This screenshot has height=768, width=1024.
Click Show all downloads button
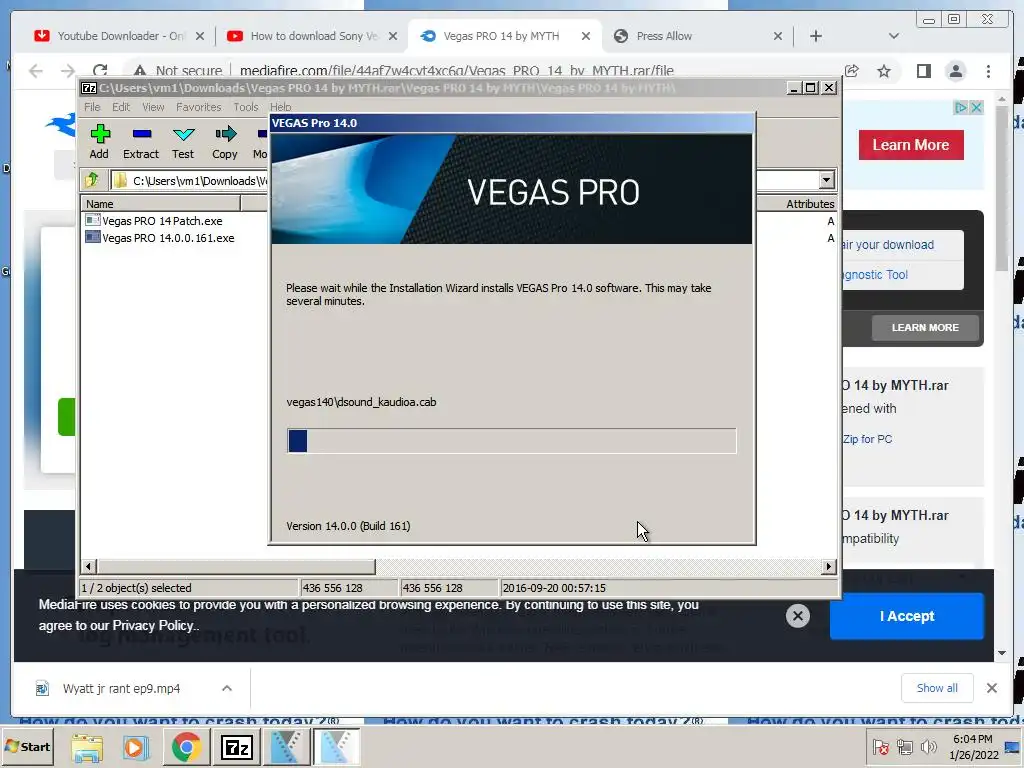(x=936, y=688)
